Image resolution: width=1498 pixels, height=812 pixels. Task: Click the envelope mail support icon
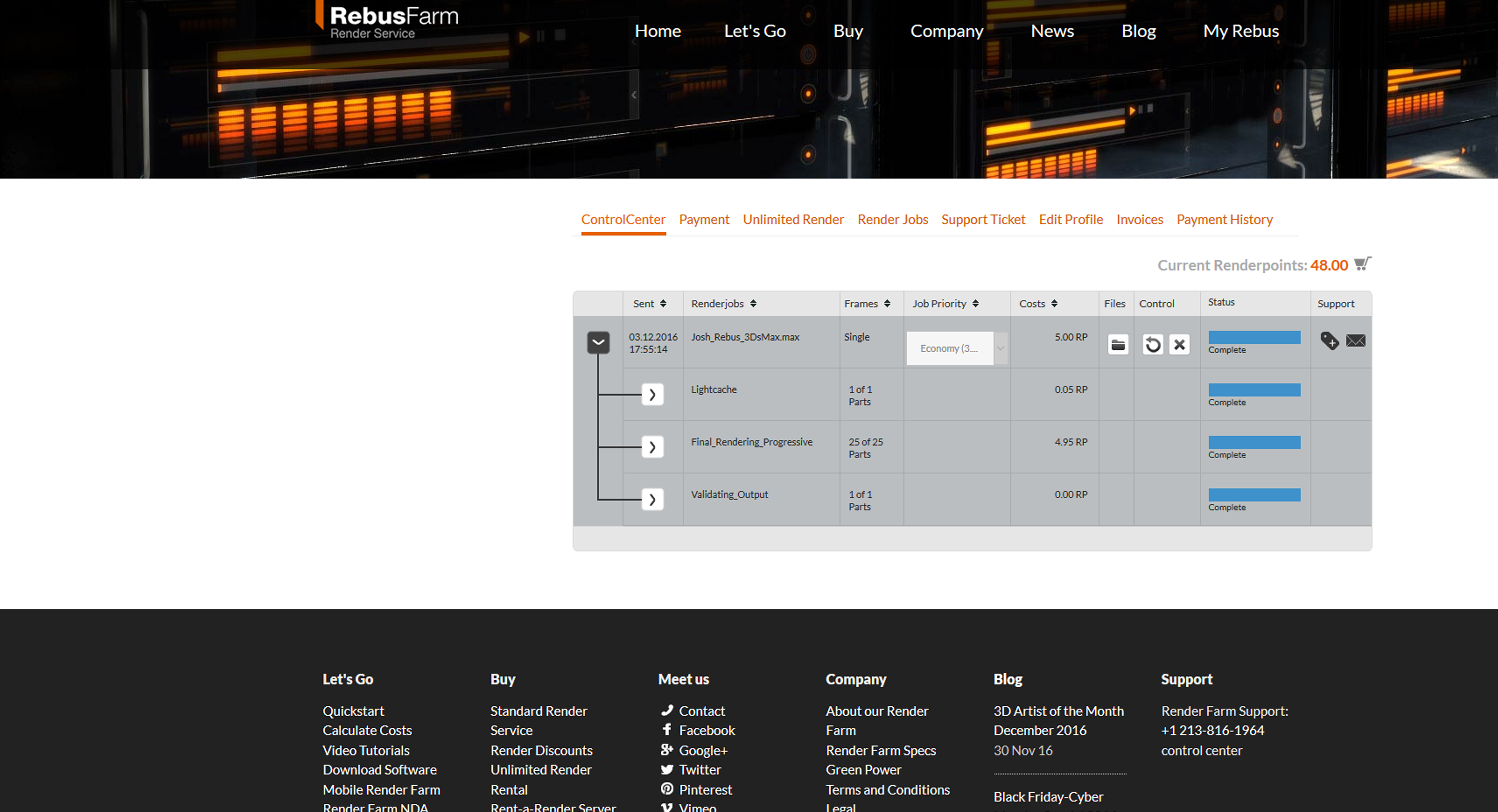coord(1356,341)
